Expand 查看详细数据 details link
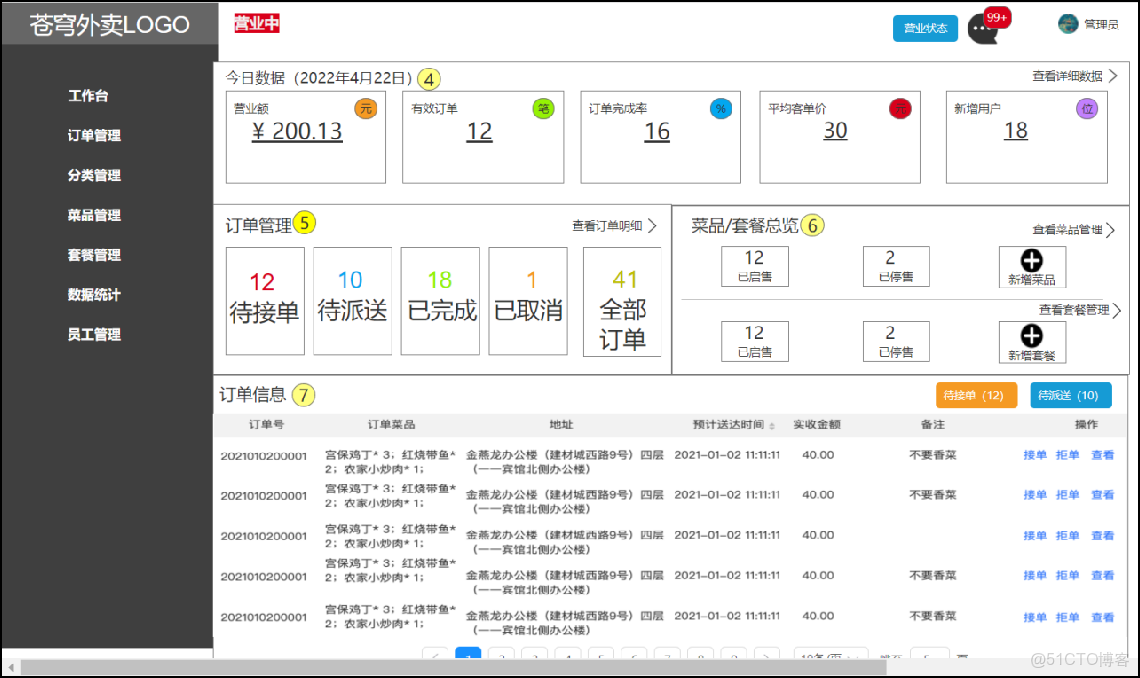Screen dimensions: 1140x678 pyautogui.click(x=1067, y=75)
